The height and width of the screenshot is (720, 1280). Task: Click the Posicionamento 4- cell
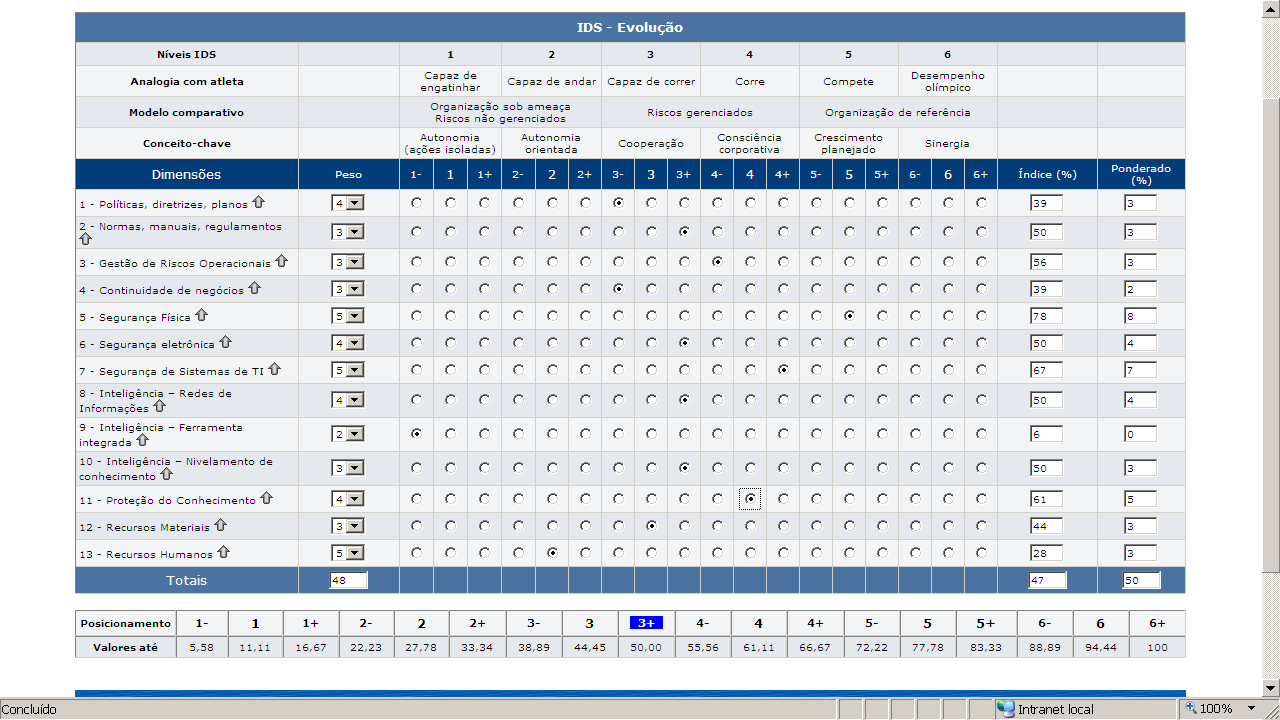(x=702, y=623)
